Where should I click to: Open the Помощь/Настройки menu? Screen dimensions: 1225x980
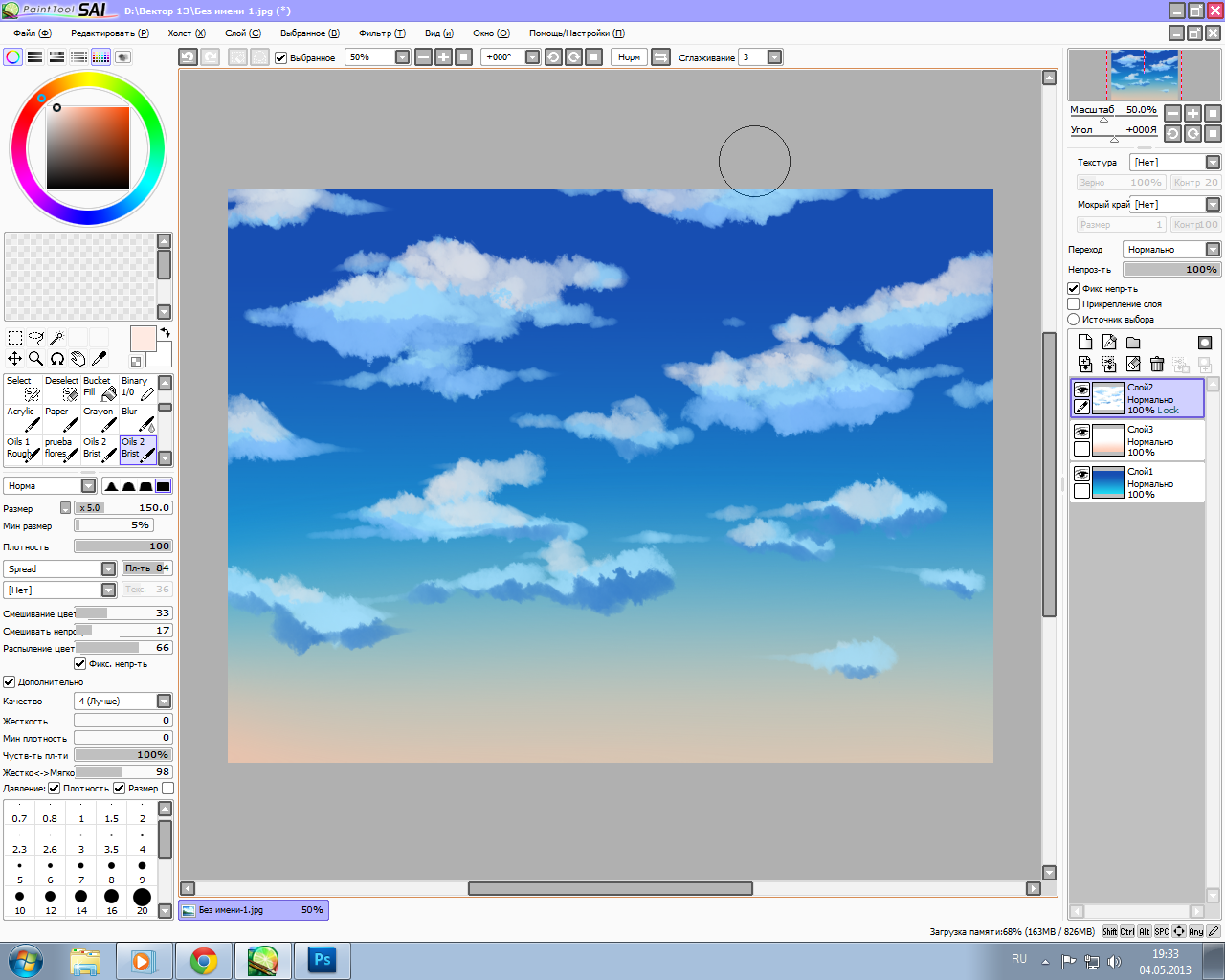pos(577,33)
